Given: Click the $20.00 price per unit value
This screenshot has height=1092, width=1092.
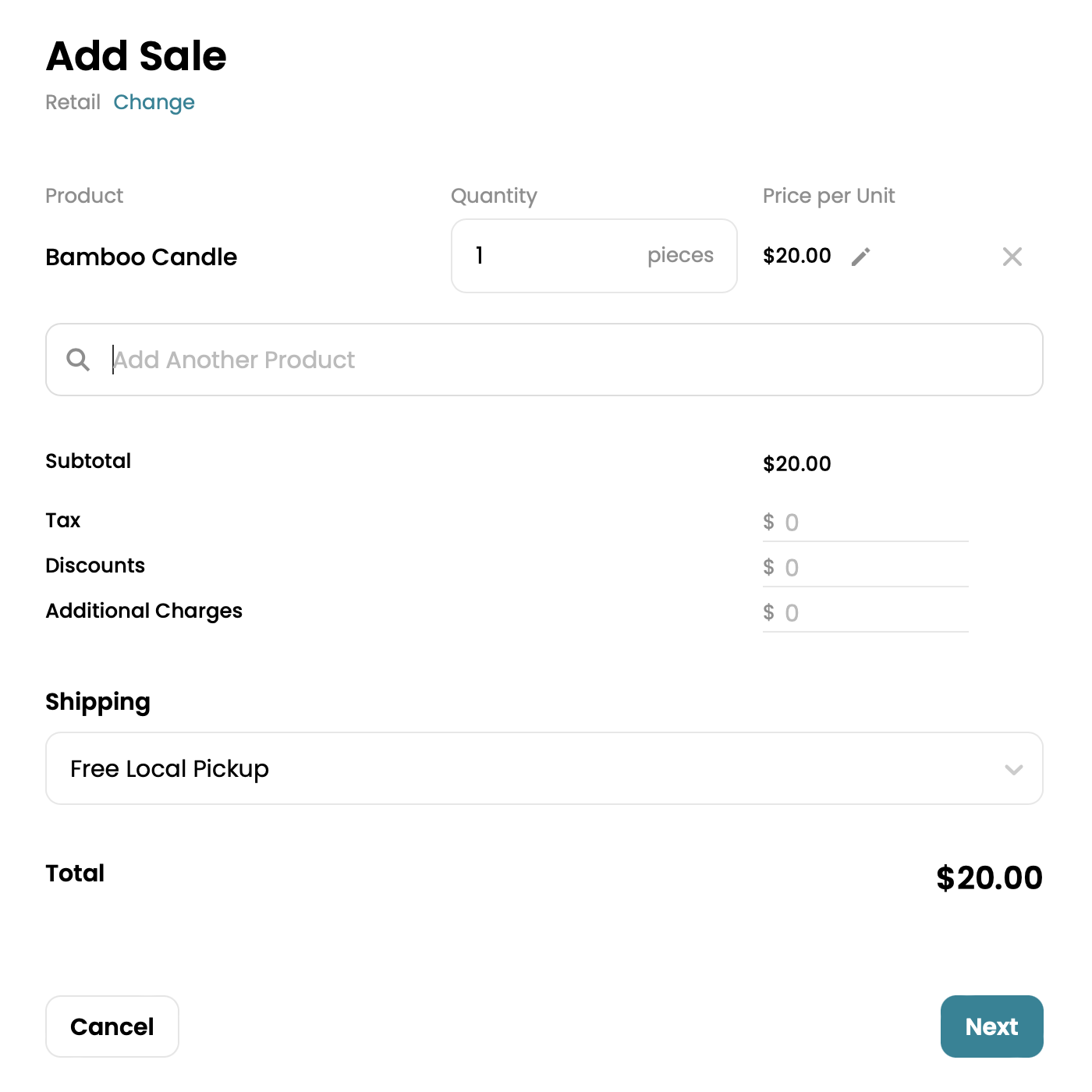Looking at the screenshot, I should [x=796, y=256].
